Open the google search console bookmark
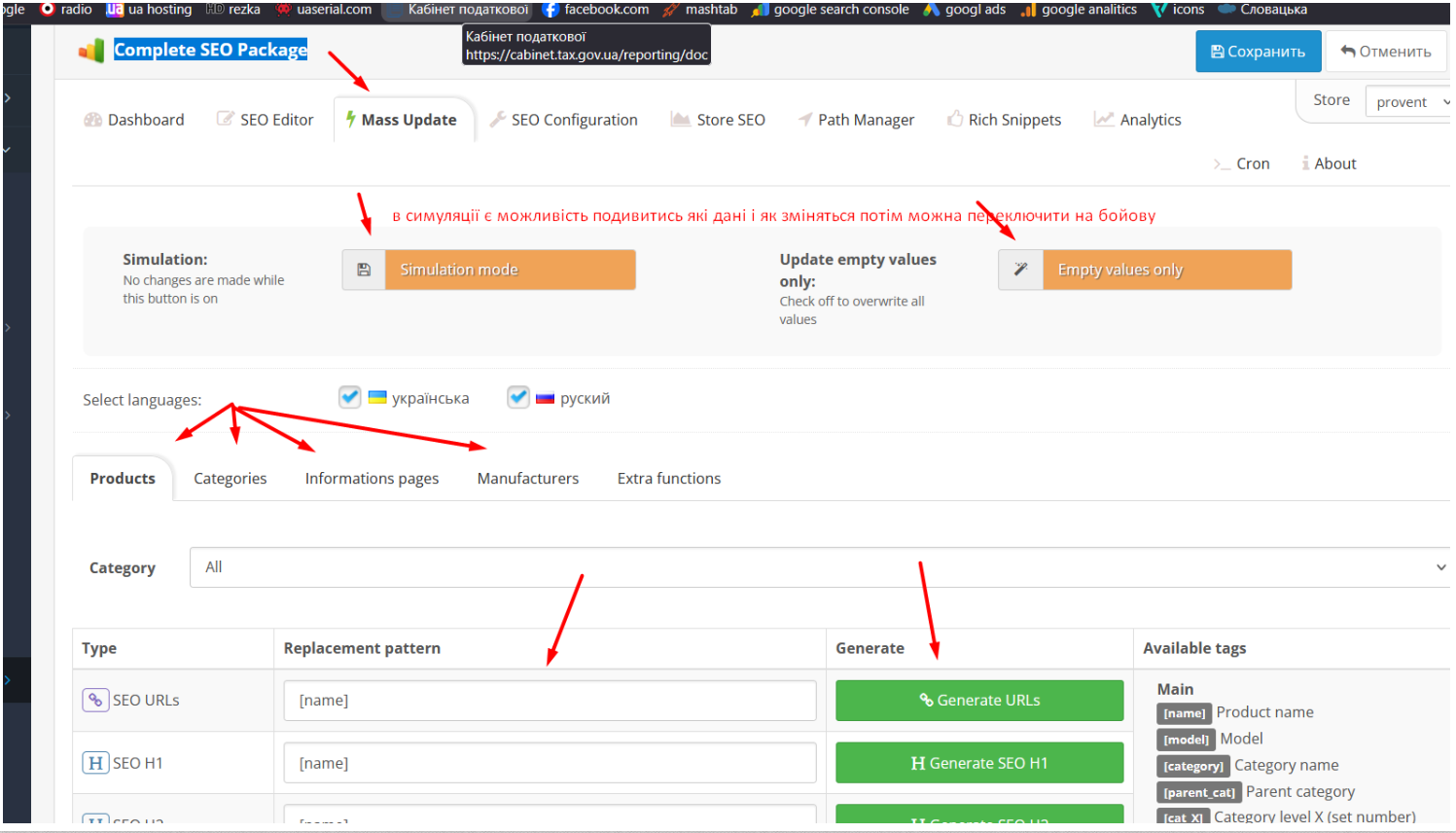Image resolution: width=1456 pixels, height=833 pixels. (831, 10)
